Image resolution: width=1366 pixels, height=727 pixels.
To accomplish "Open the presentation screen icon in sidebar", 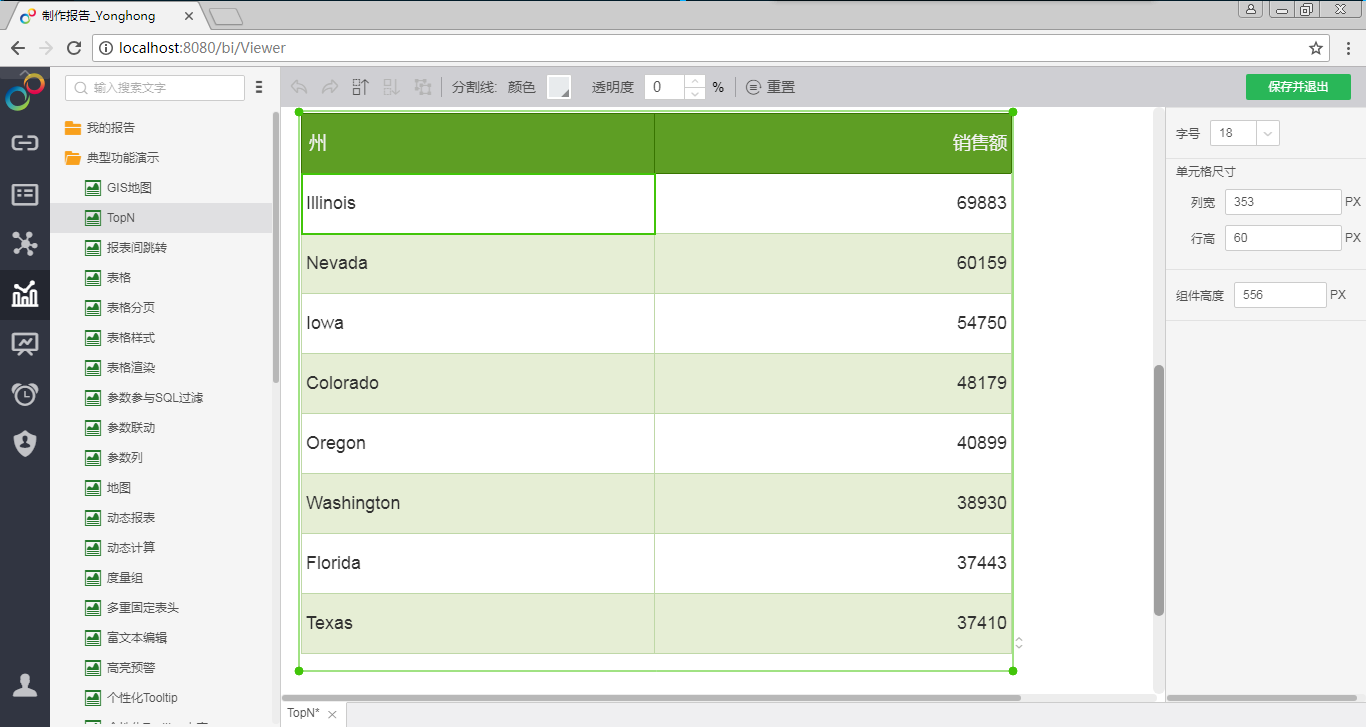I will (25, 344).
